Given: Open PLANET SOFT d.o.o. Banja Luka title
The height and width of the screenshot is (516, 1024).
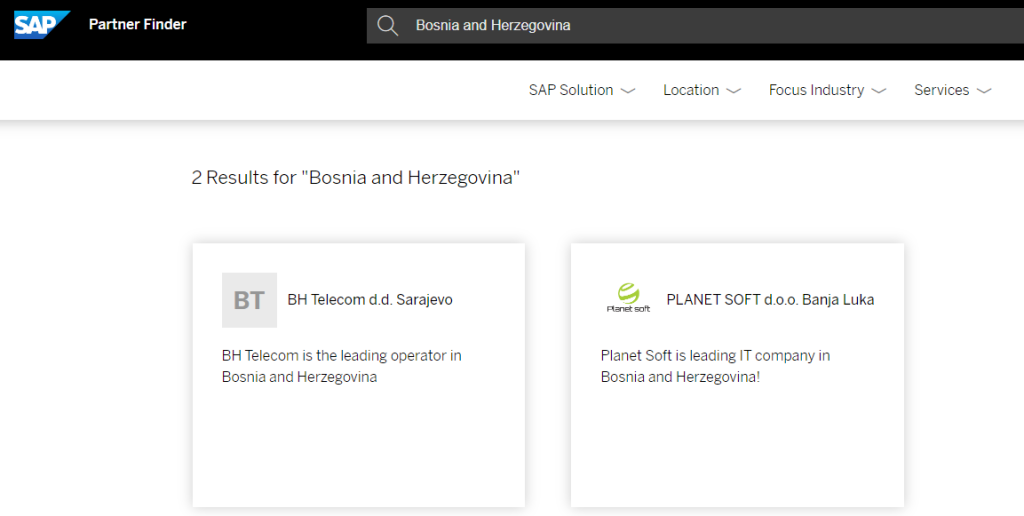Looking at the screenshot, I should (x=770, y=300).
